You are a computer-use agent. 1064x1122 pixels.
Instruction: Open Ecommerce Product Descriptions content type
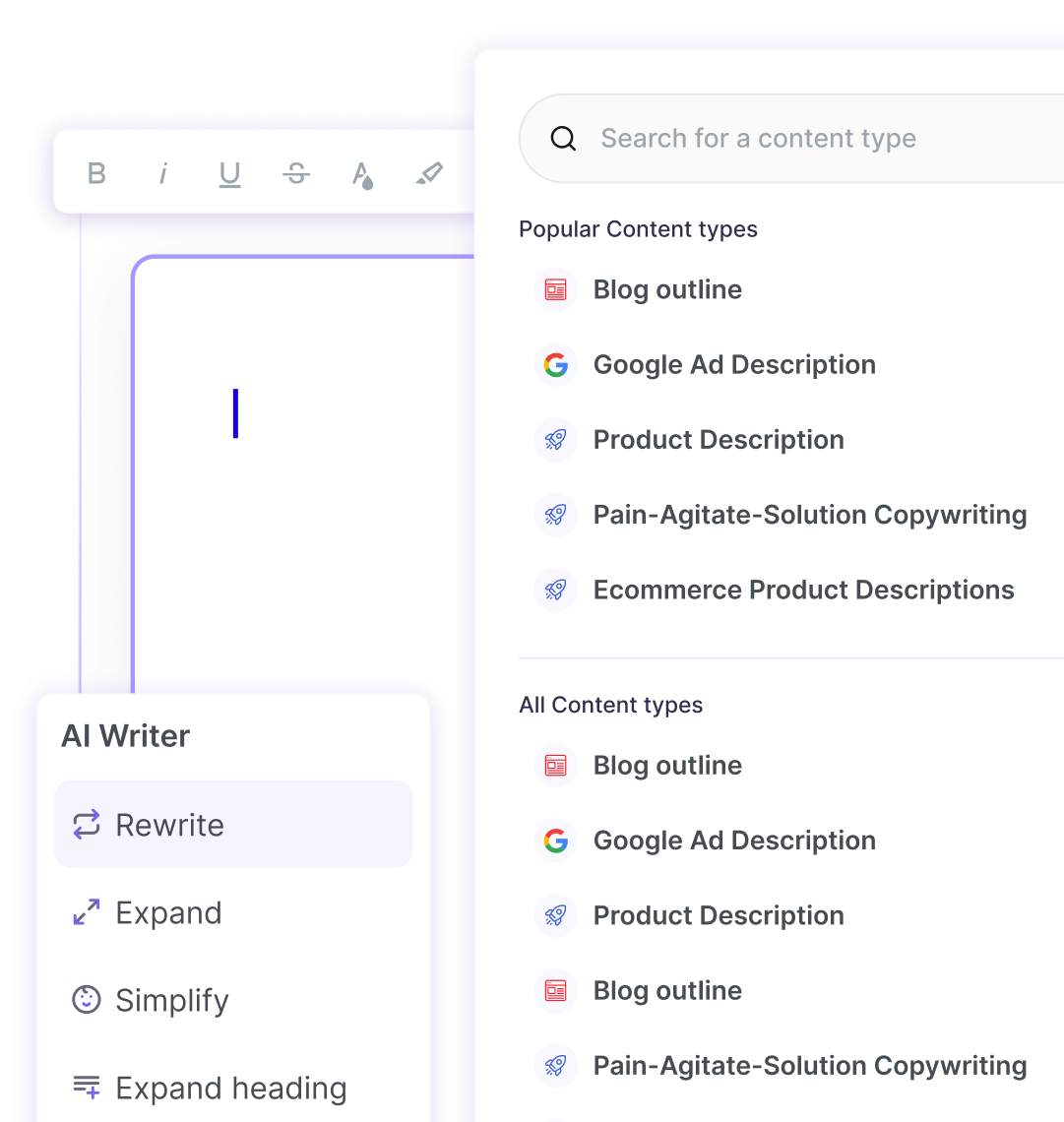[803, 591]
